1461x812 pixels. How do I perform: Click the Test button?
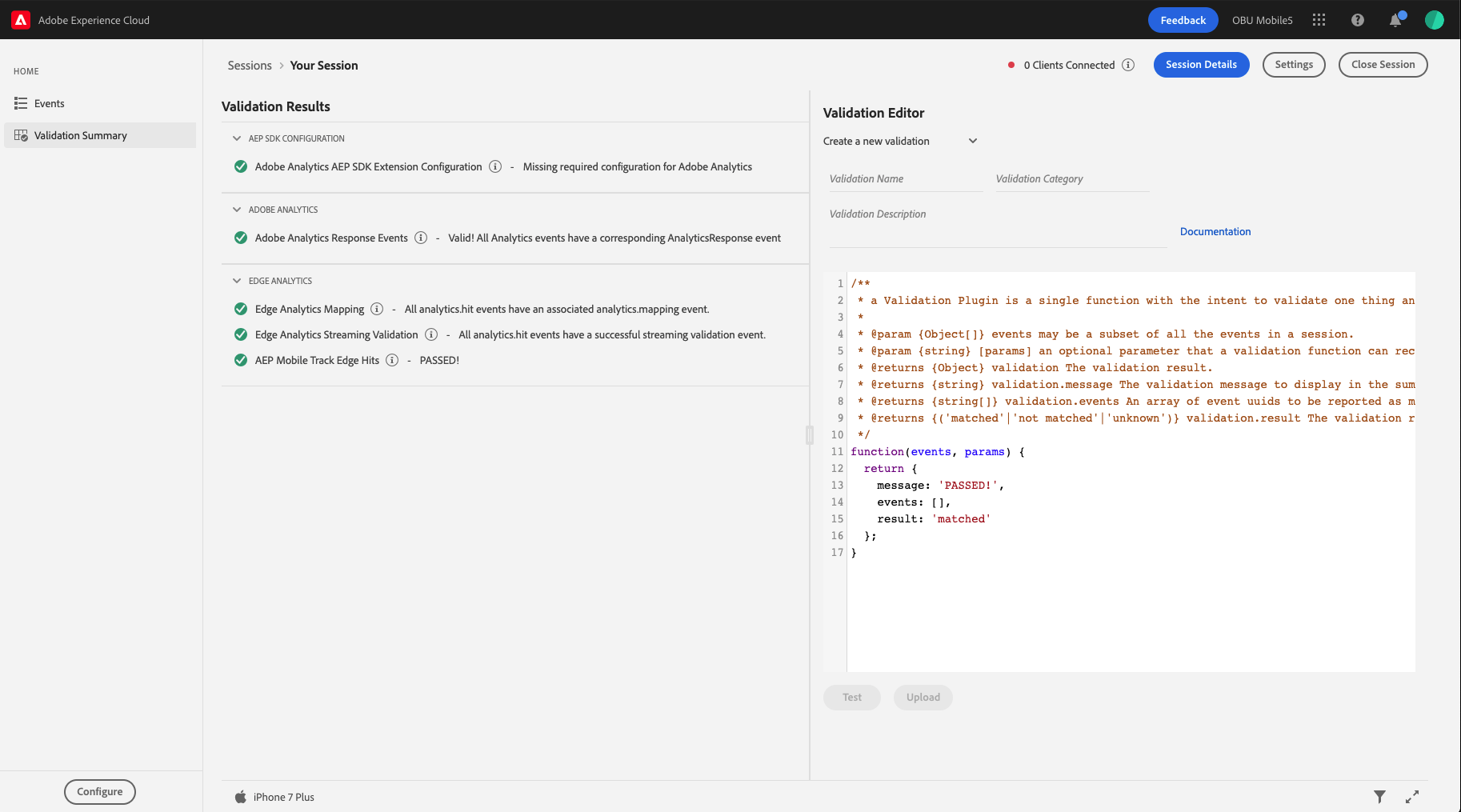coord(852,698)
